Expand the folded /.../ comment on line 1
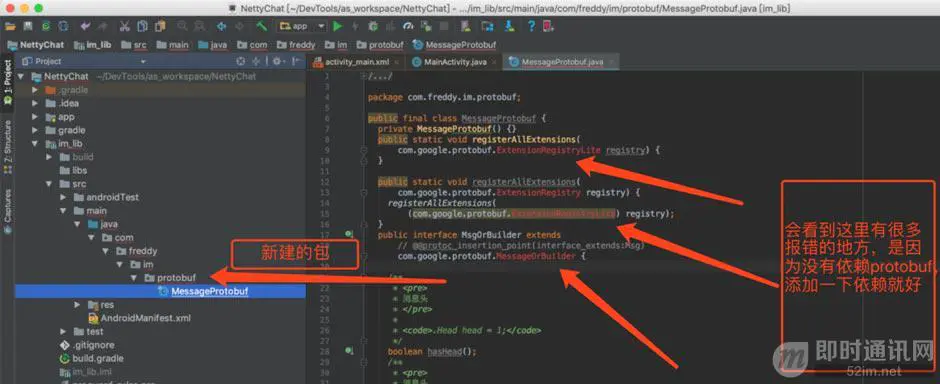Image resolution: width=940 pixels, height=384 pixels. click(363, 77)
